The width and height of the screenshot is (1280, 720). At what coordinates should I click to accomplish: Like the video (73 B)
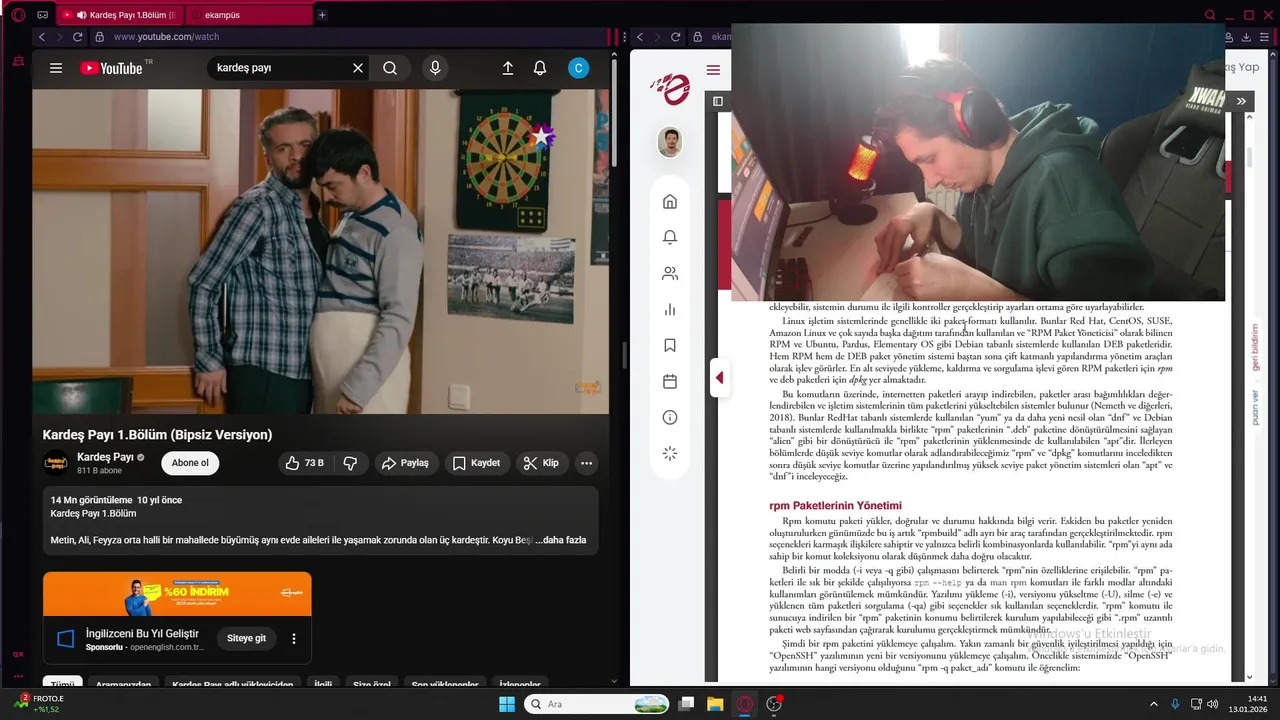click(x=304, y=463)
